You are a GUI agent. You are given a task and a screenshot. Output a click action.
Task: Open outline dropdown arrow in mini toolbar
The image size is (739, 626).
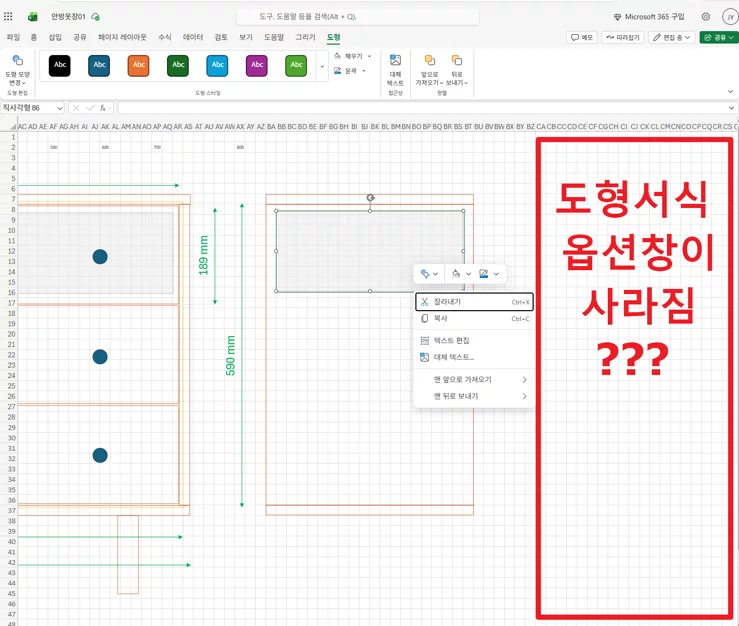pos(496,274)
